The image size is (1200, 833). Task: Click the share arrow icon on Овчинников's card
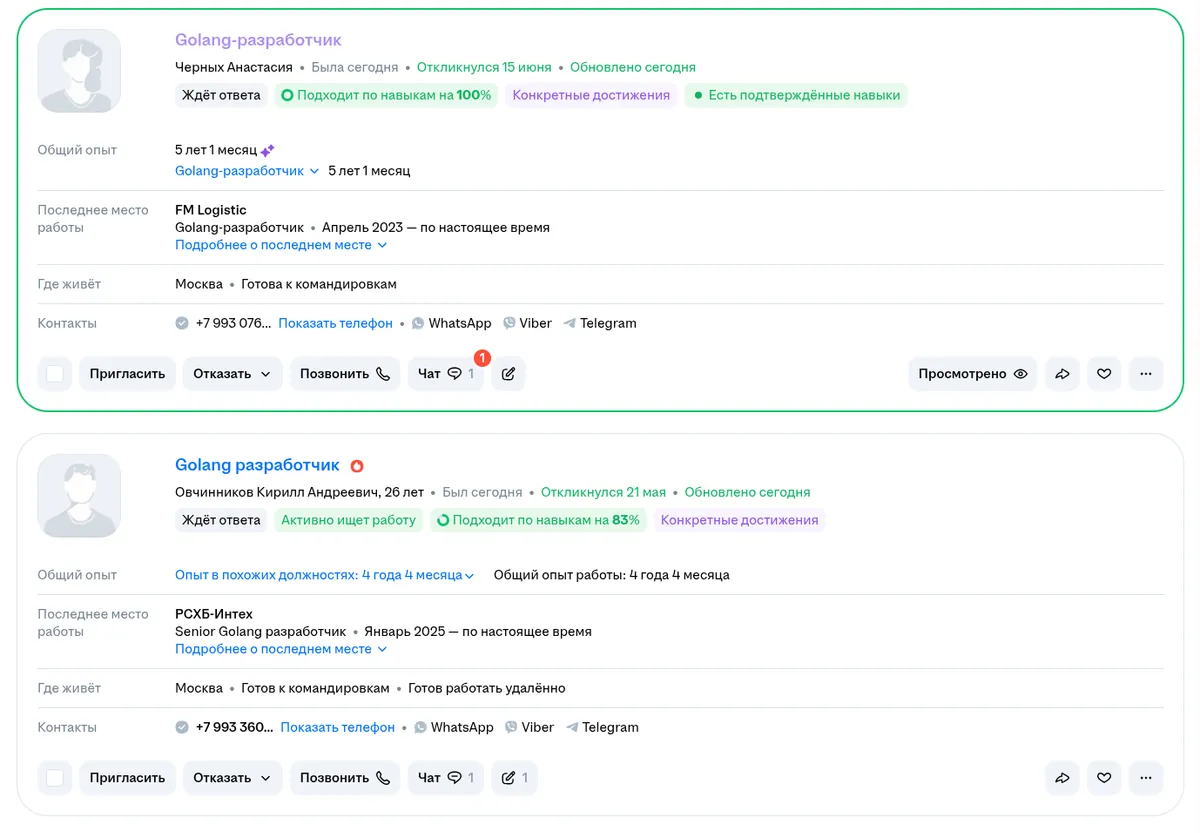click(1063, 778)
